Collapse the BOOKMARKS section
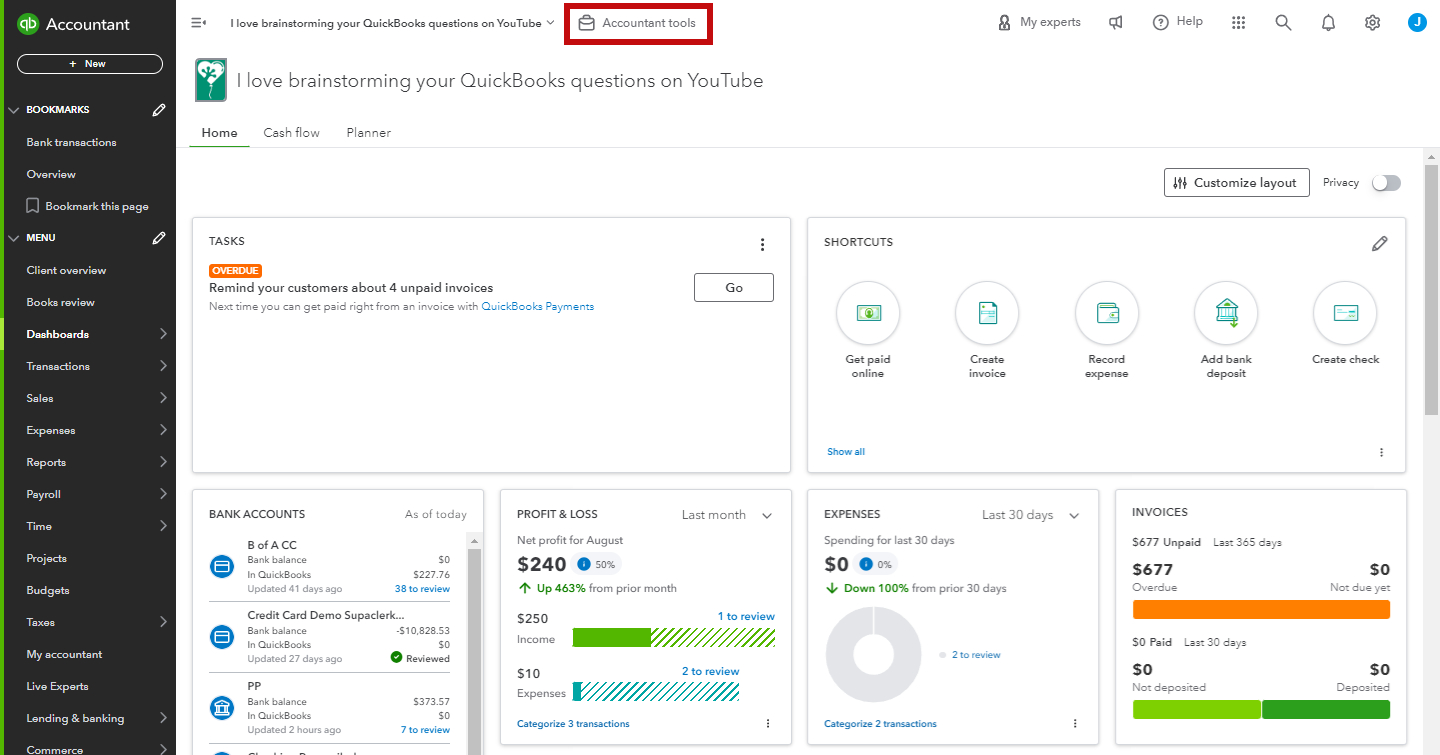1440x755 pixels. click(x=14, y=110)
